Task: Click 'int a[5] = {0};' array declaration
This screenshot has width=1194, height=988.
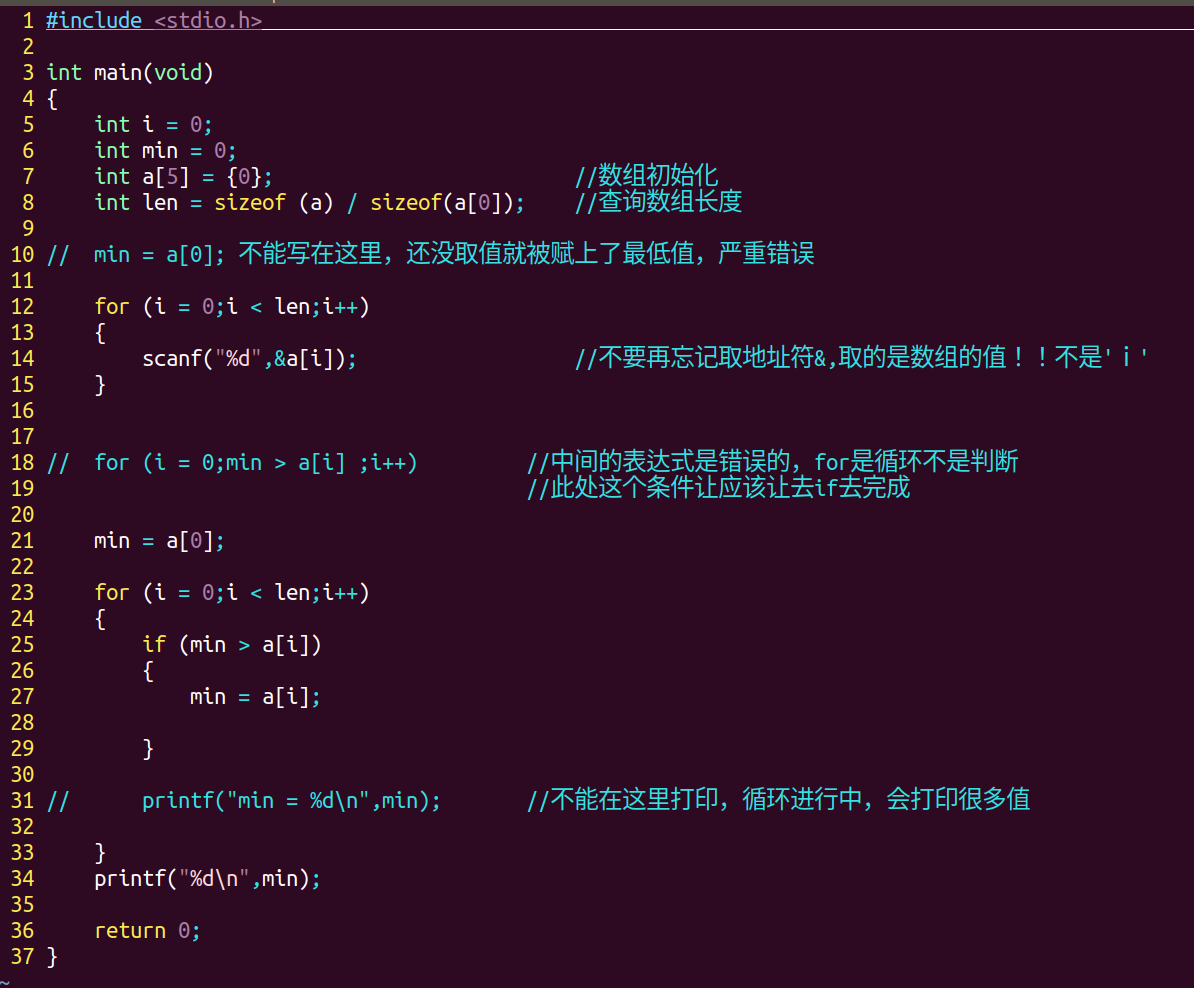Action: (x=183, y=177)
